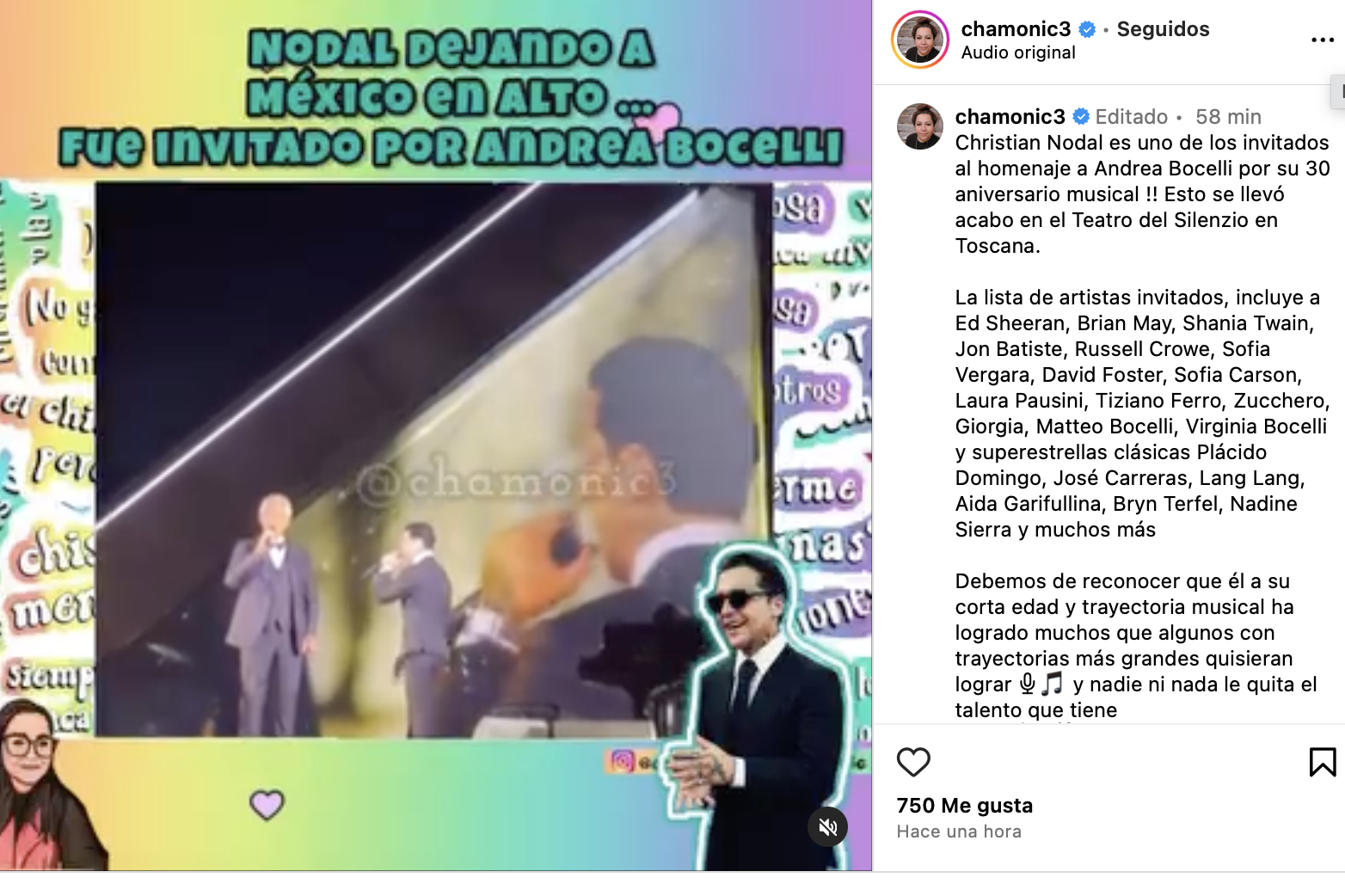Click the video to pause playback

[434, 460]
